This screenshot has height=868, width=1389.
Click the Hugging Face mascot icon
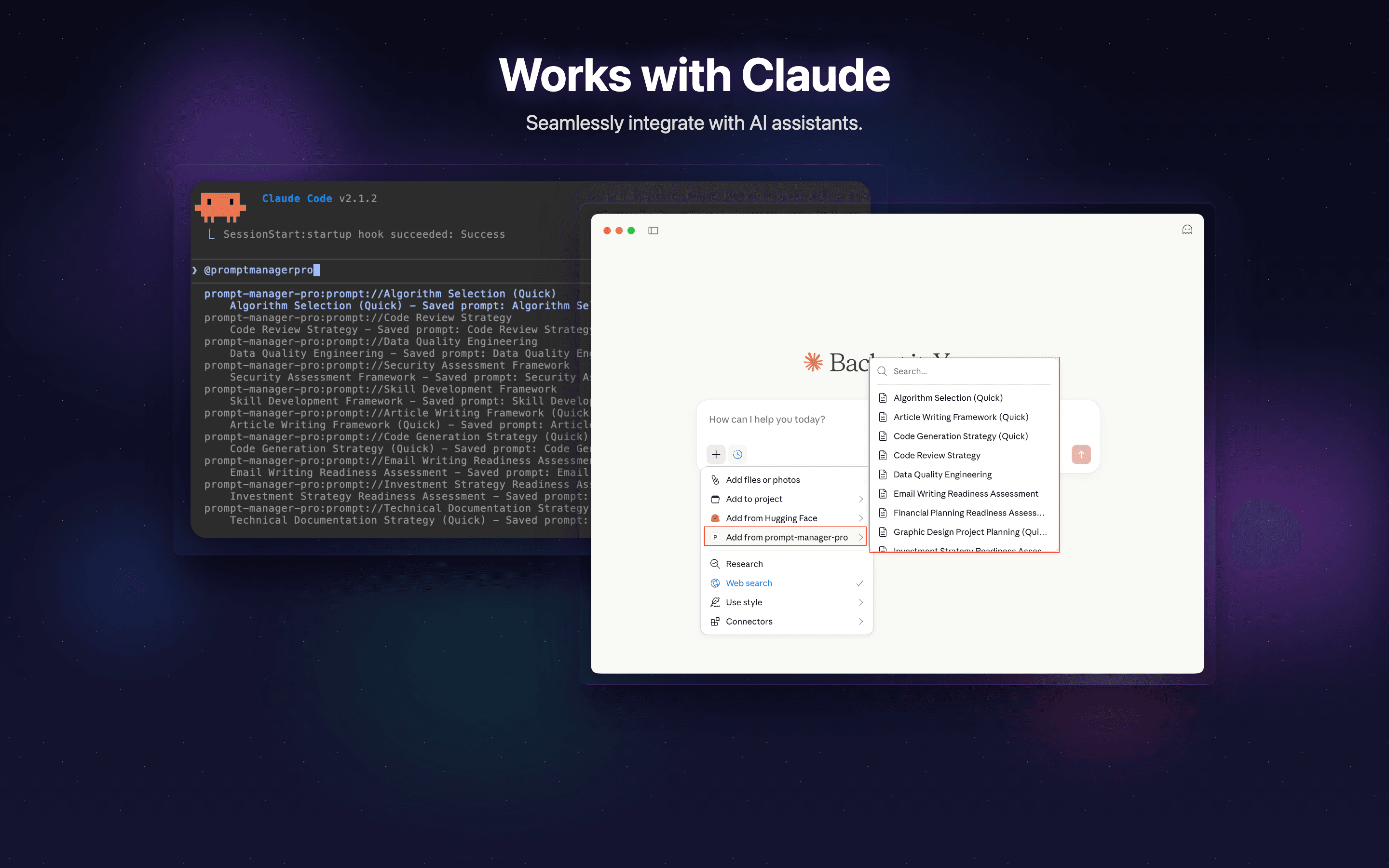(715, 517)
